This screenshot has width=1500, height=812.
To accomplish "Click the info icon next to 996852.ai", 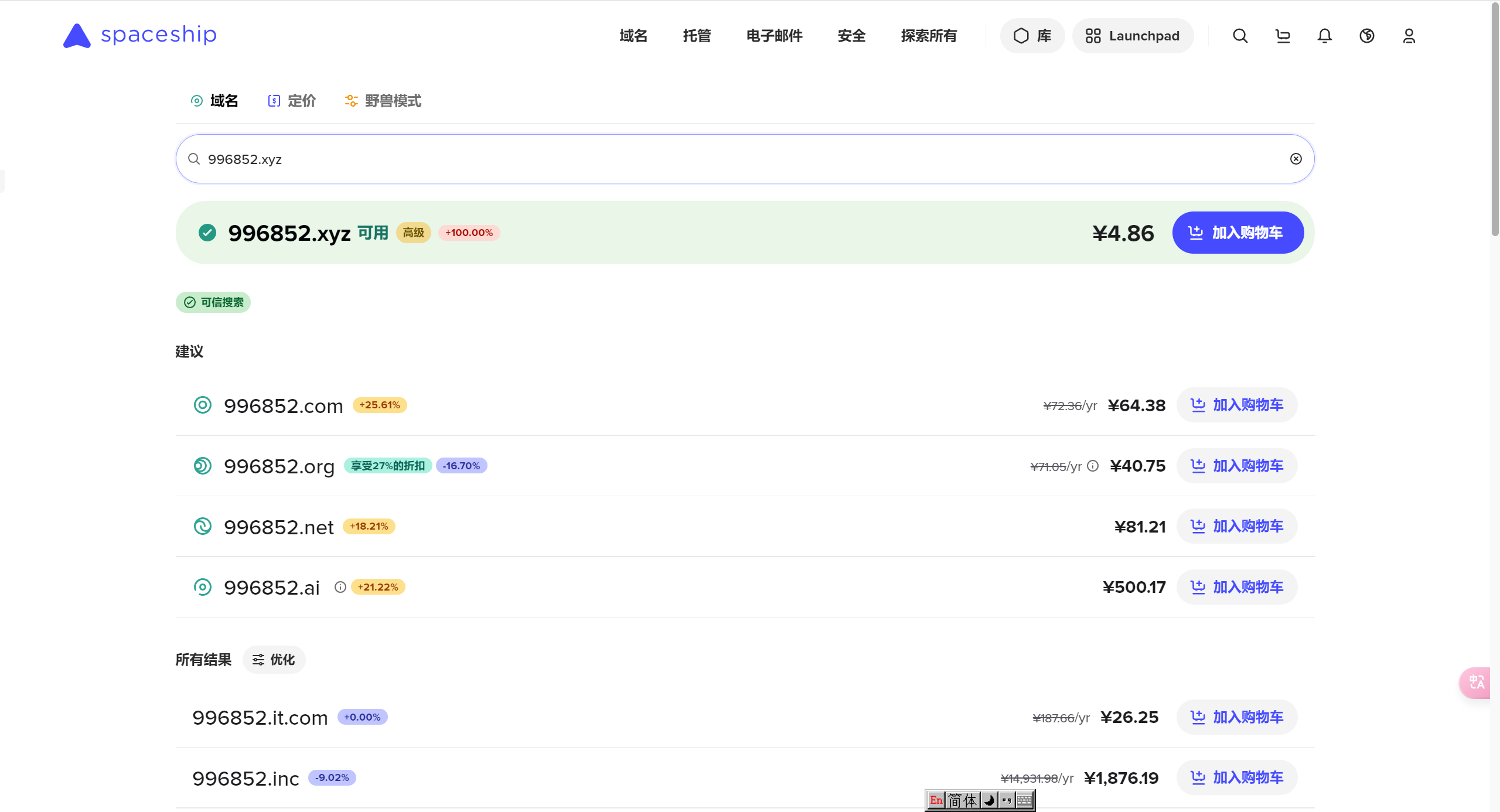I will (x=340, y=587).
